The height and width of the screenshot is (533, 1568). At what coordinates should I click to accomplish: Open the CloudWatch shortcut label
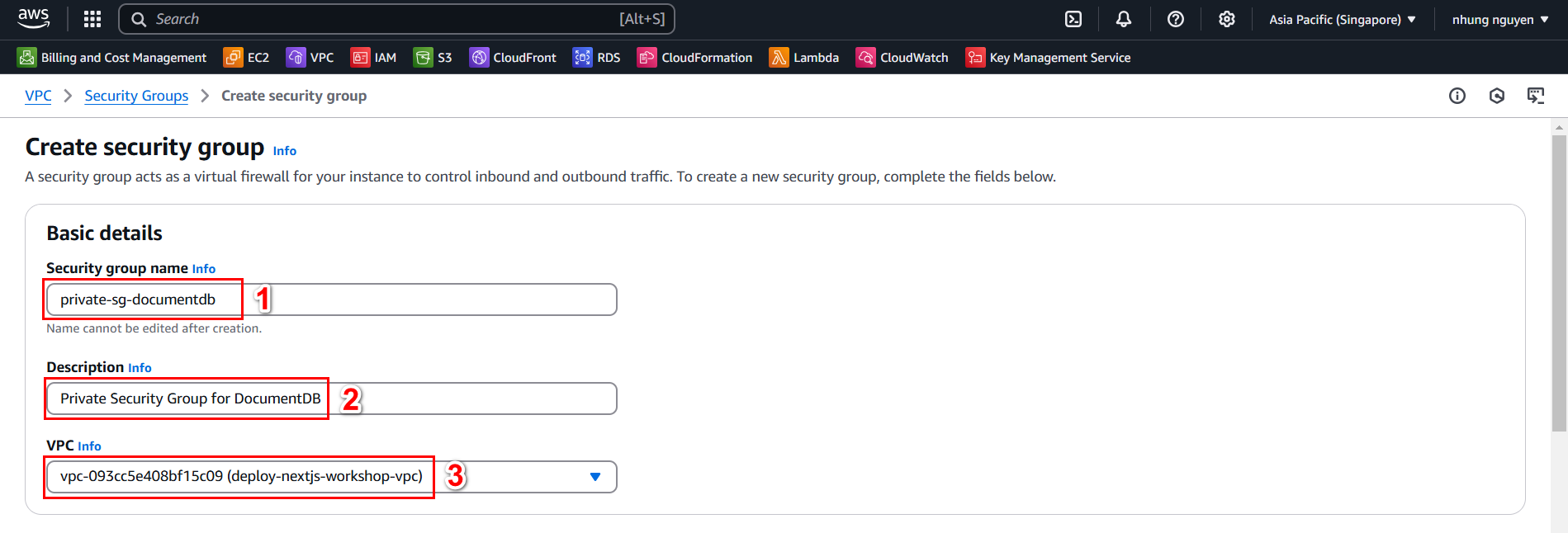pos(914,57)
